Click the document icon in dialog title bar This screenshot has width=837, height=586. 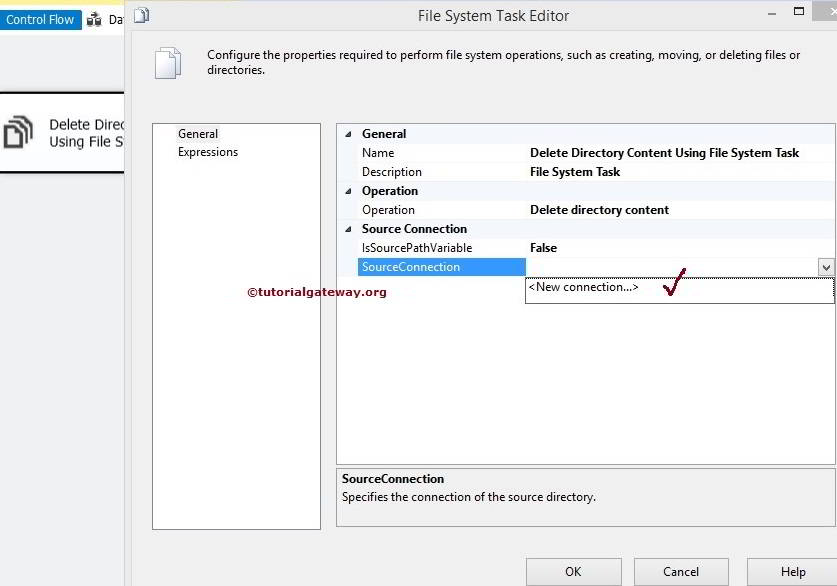coord(140,15)
